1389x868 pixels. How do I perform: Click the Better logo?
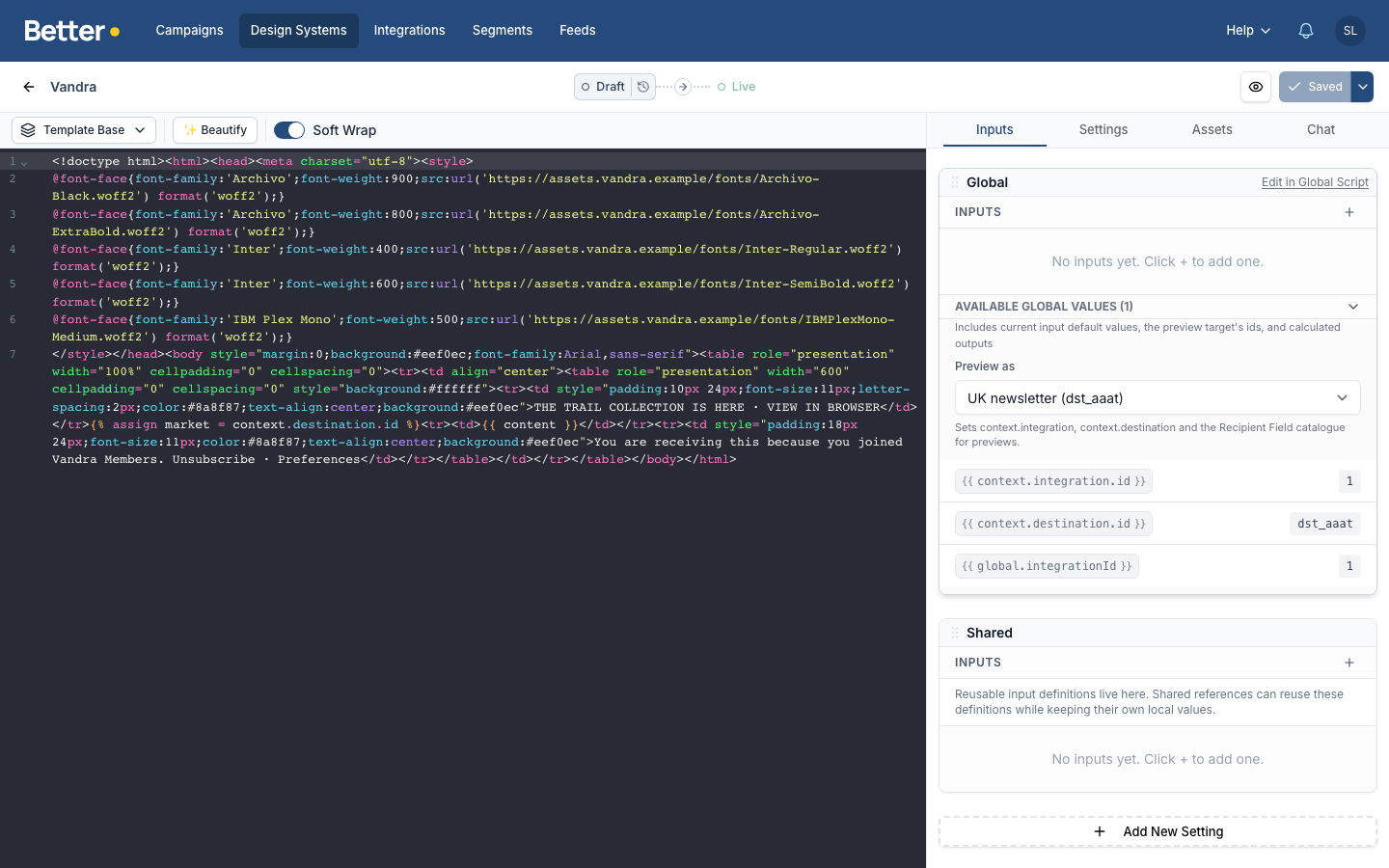72,31
